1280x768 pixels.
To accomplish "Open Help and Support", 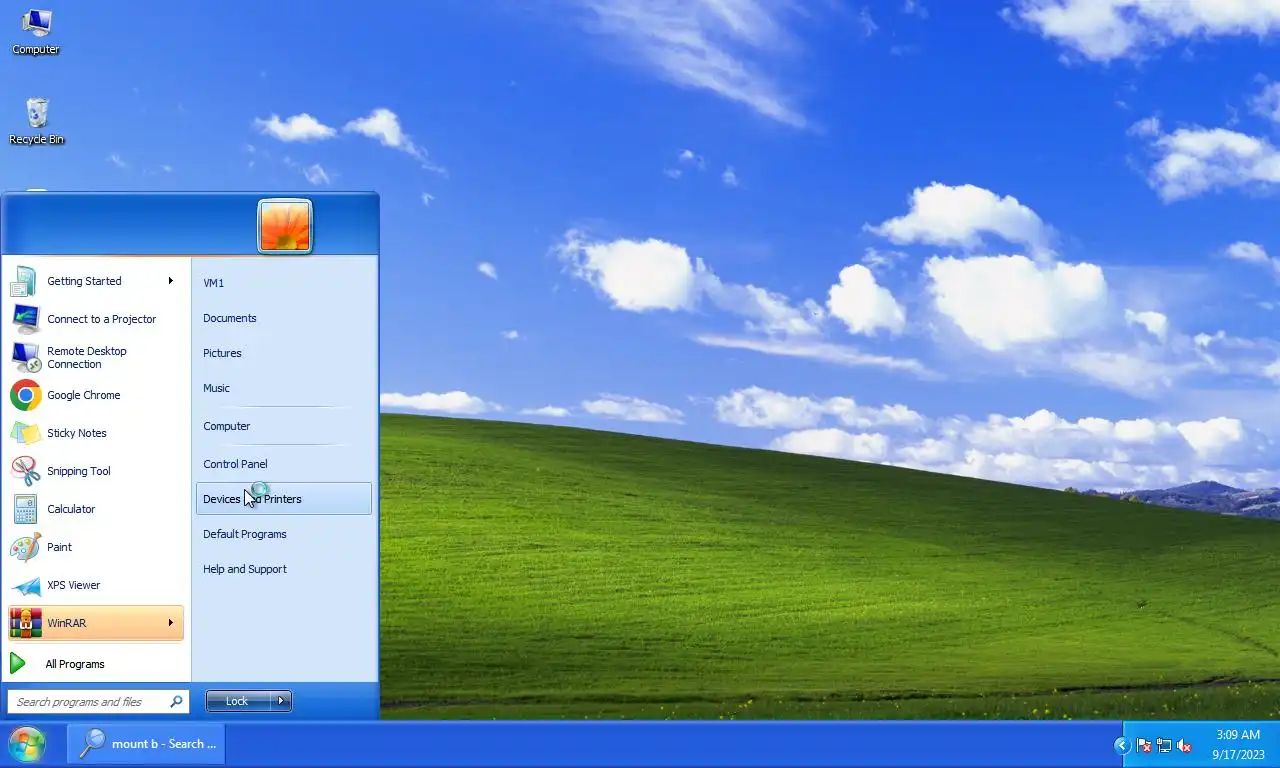I will [284, 569].
